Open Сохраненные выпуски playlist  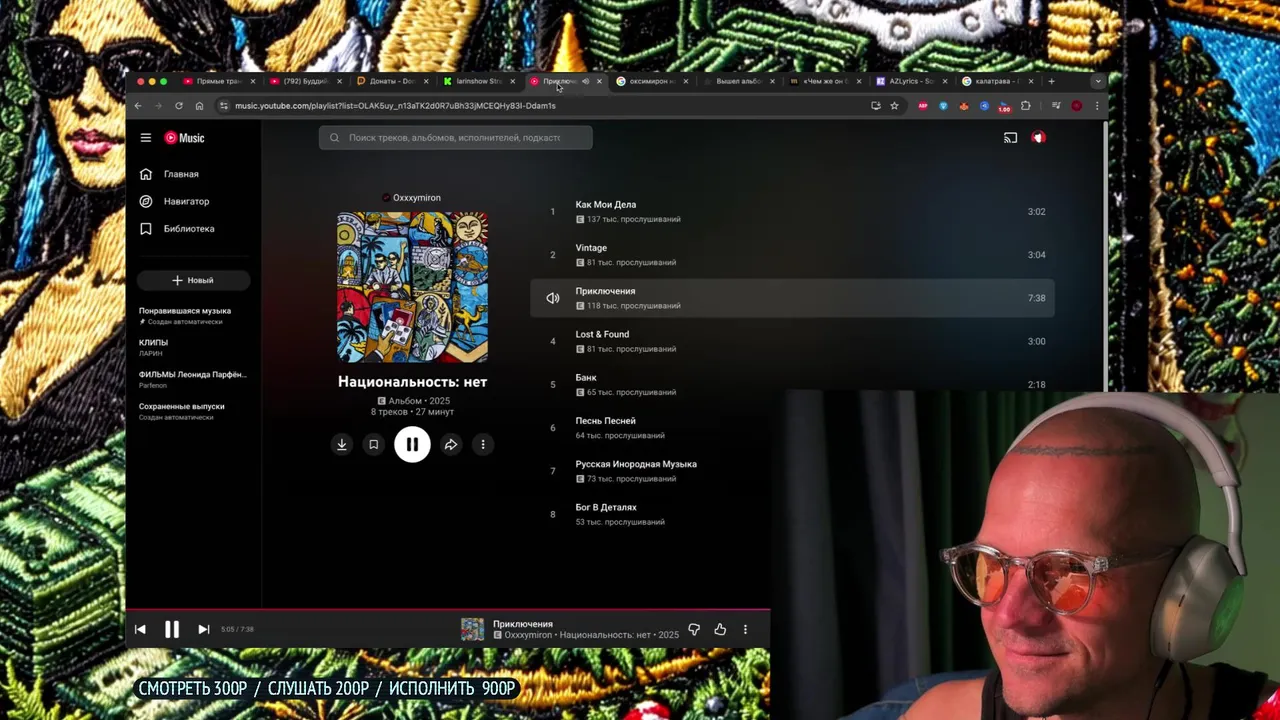(193, 411)
